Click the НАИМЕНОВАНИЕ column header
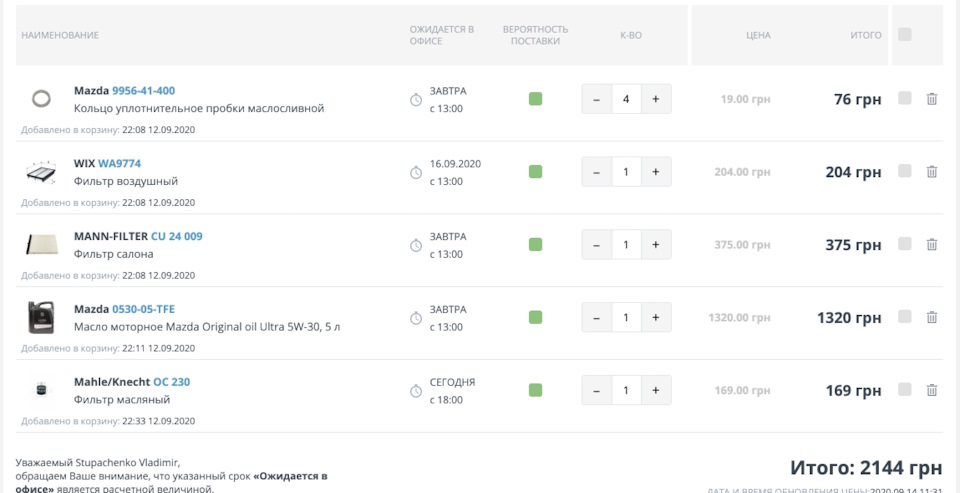Image resolution: width=960 pixels, height=493 pixels. point(60,36)
